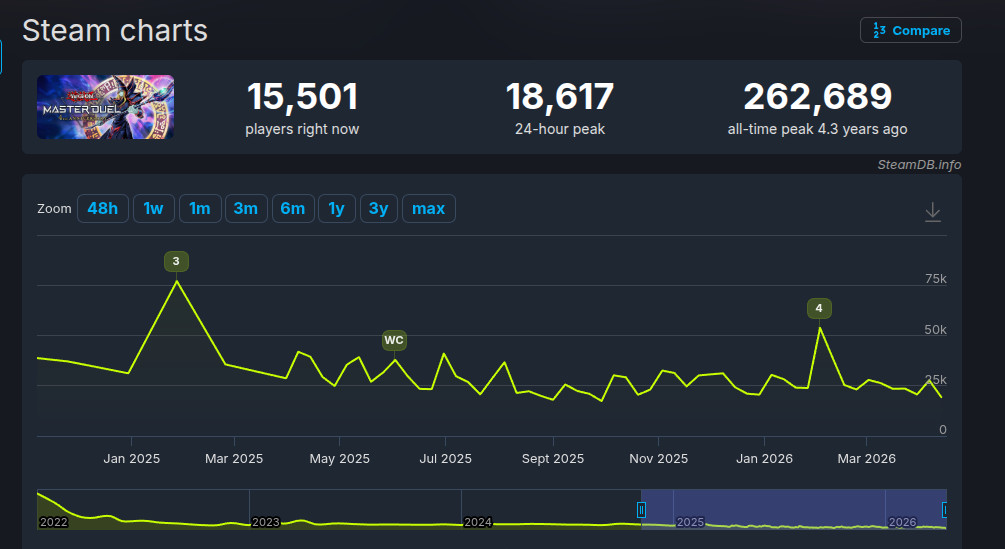Select 6m zoom range
Screen dimensions: 1005x549
[292, 208]
